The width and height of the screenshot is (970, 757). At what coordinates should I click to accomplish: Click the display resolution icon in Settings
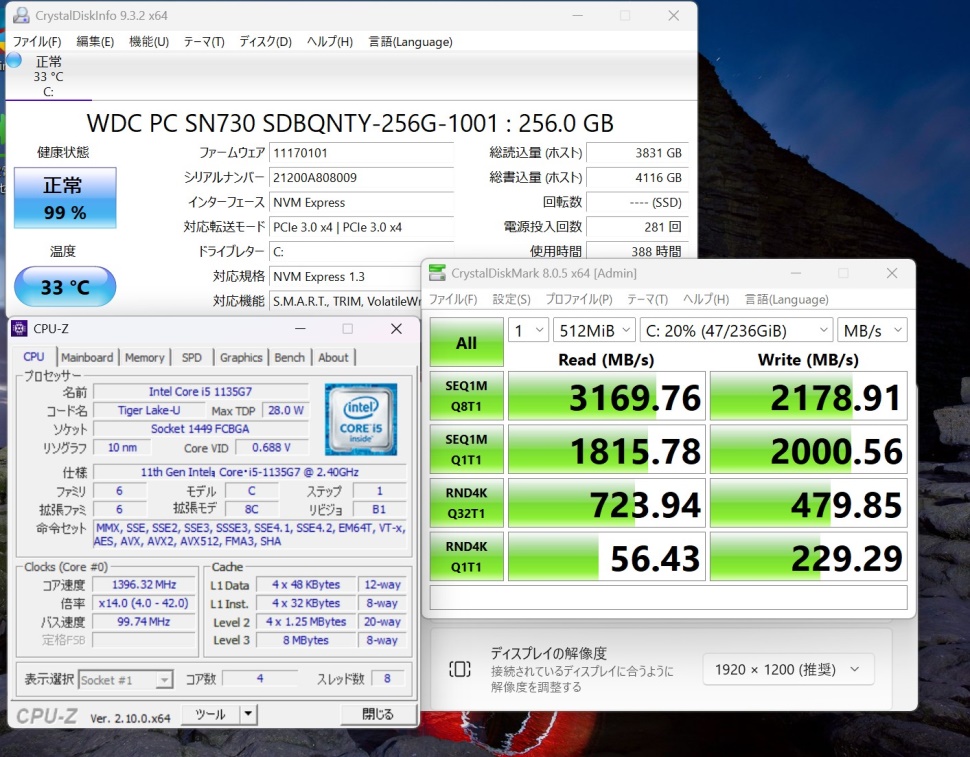(x=460, y=669)
